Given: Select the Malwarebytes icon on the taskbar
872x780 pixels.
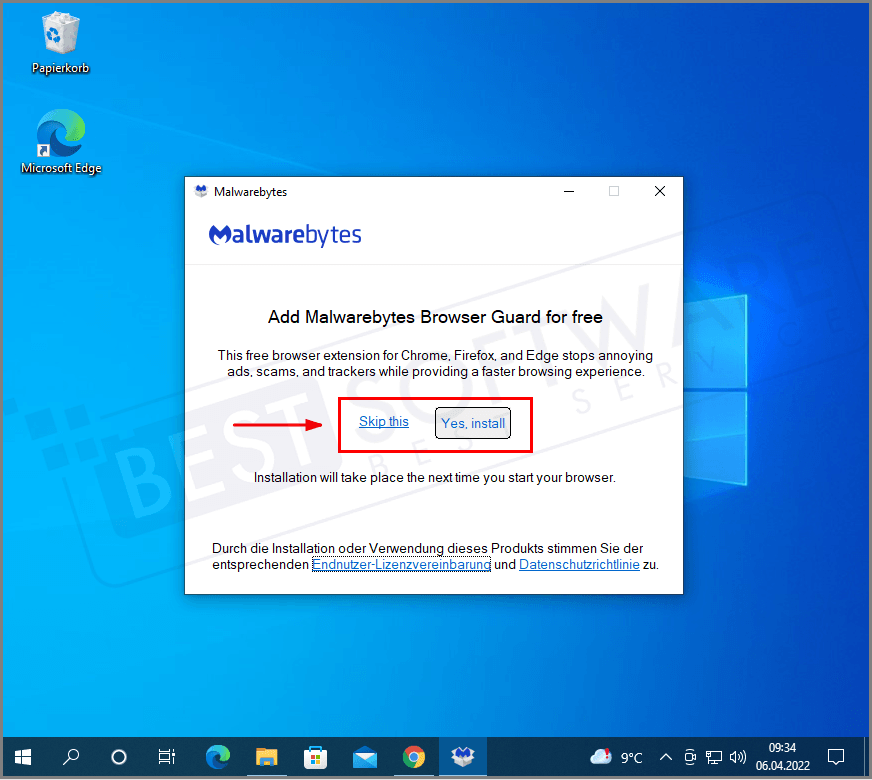Looking at the screenshot, I should [x=462, y=757].
